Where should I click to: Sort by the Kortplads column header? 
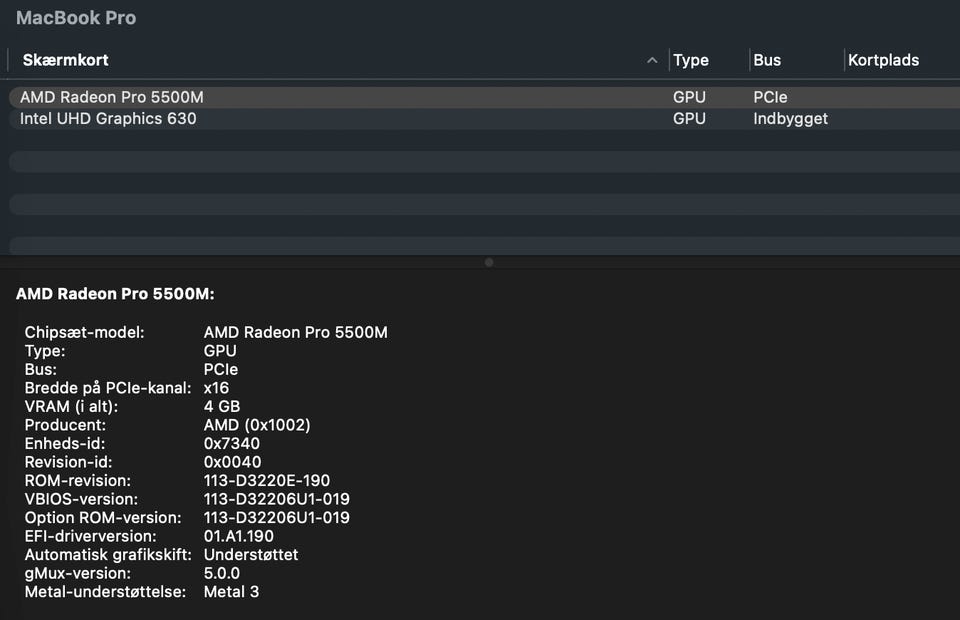coord(883,60)
